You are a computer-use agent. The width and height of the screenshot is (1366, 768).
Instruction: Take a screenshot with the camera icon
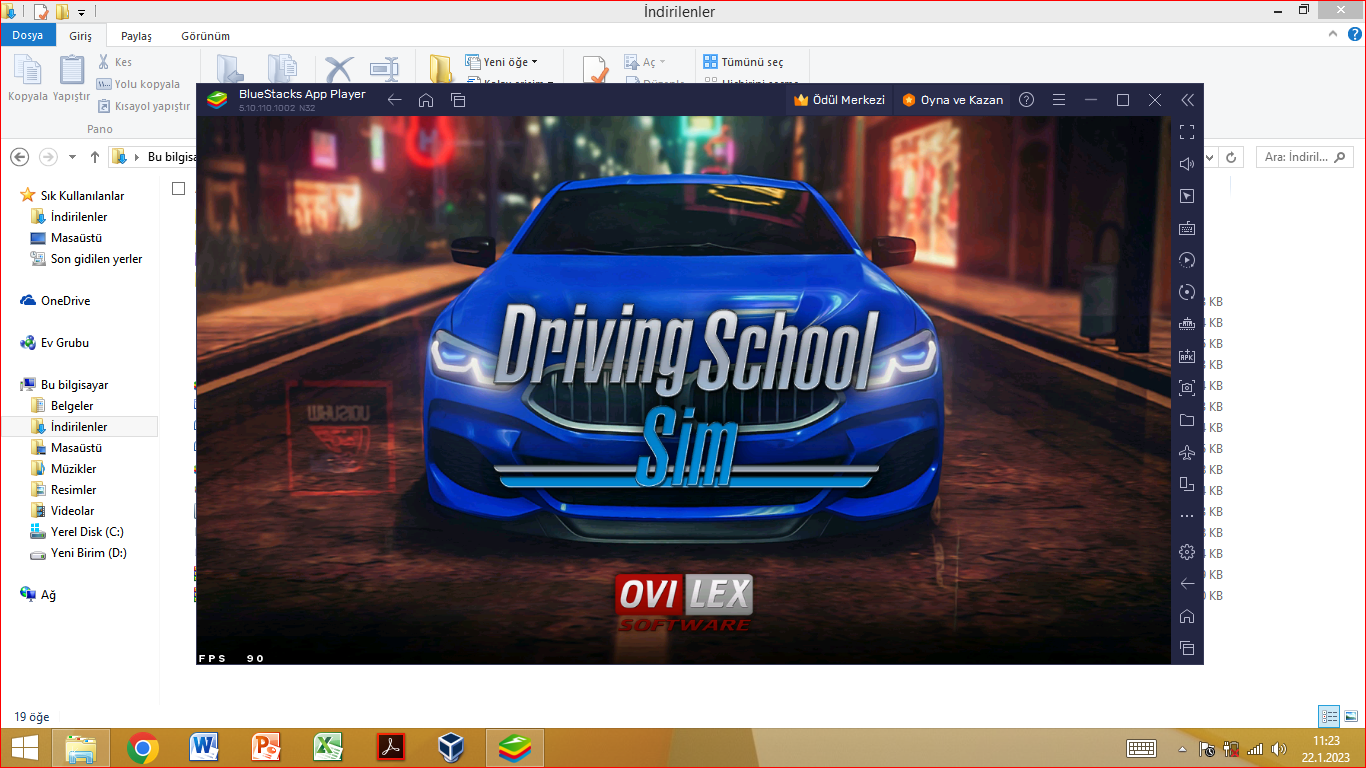1187,388
